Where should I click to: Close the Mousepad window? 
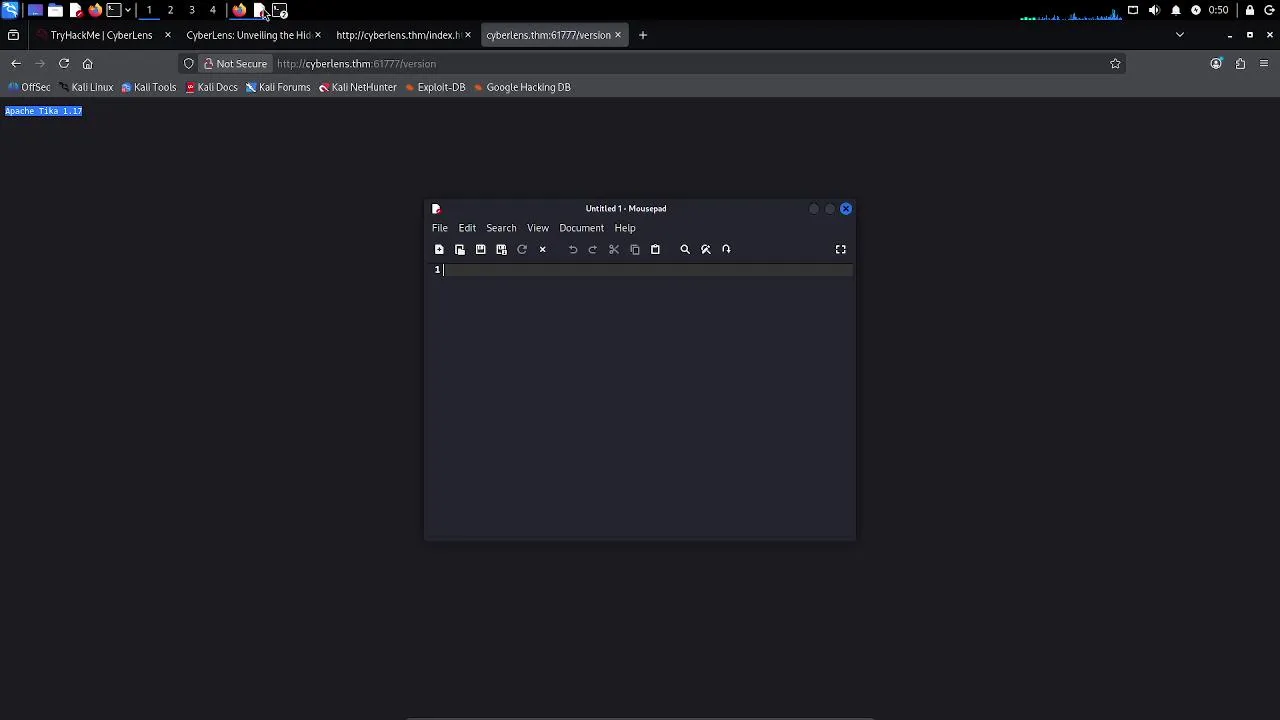click(846, 208)
